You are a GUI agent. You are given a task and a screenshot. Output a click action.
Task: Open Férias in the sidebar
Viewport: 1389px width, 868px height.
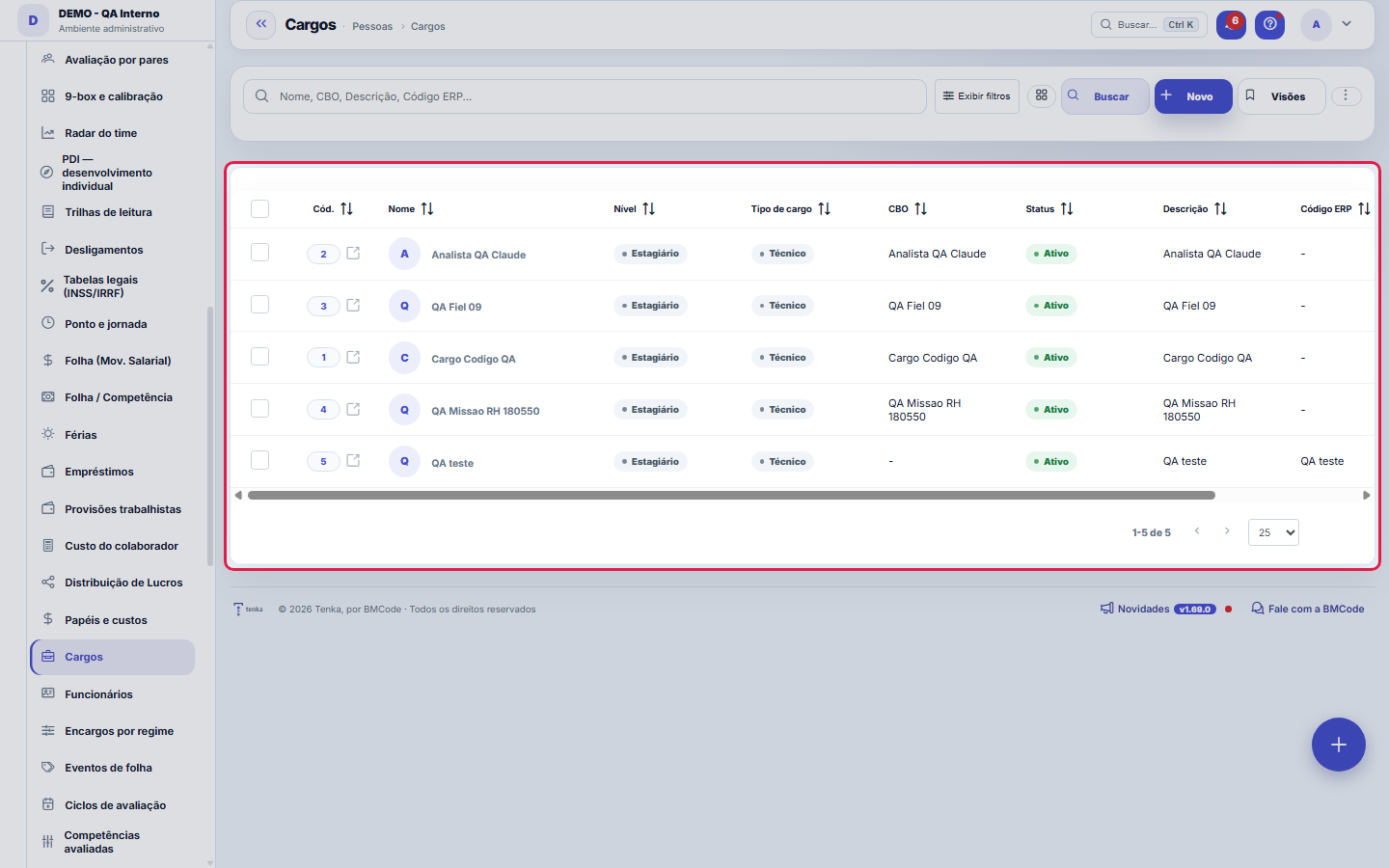[112, 435]
